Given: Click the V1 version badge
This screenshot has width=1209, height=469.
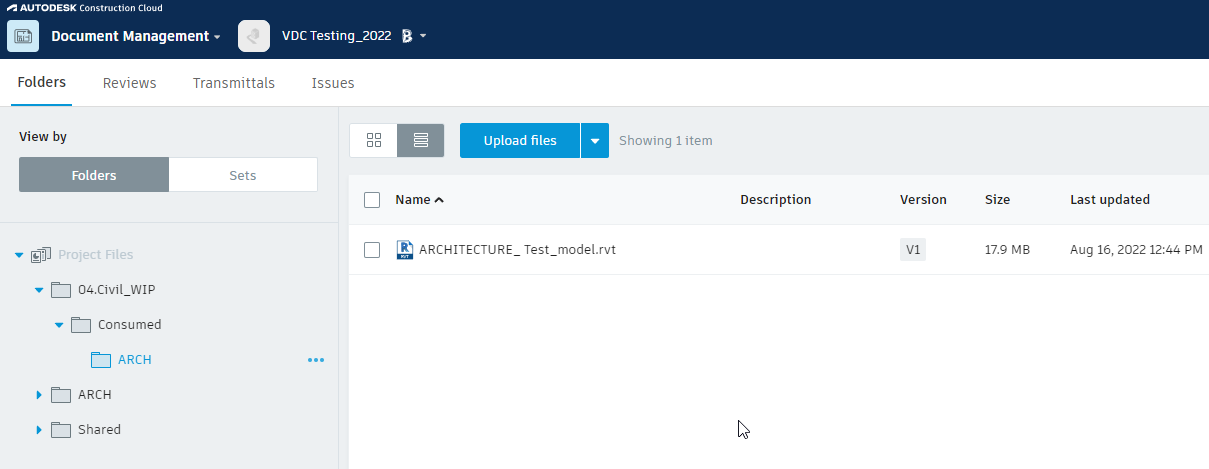Looking at the screenshot, I should pyautogui.click(x=913, y=250).
